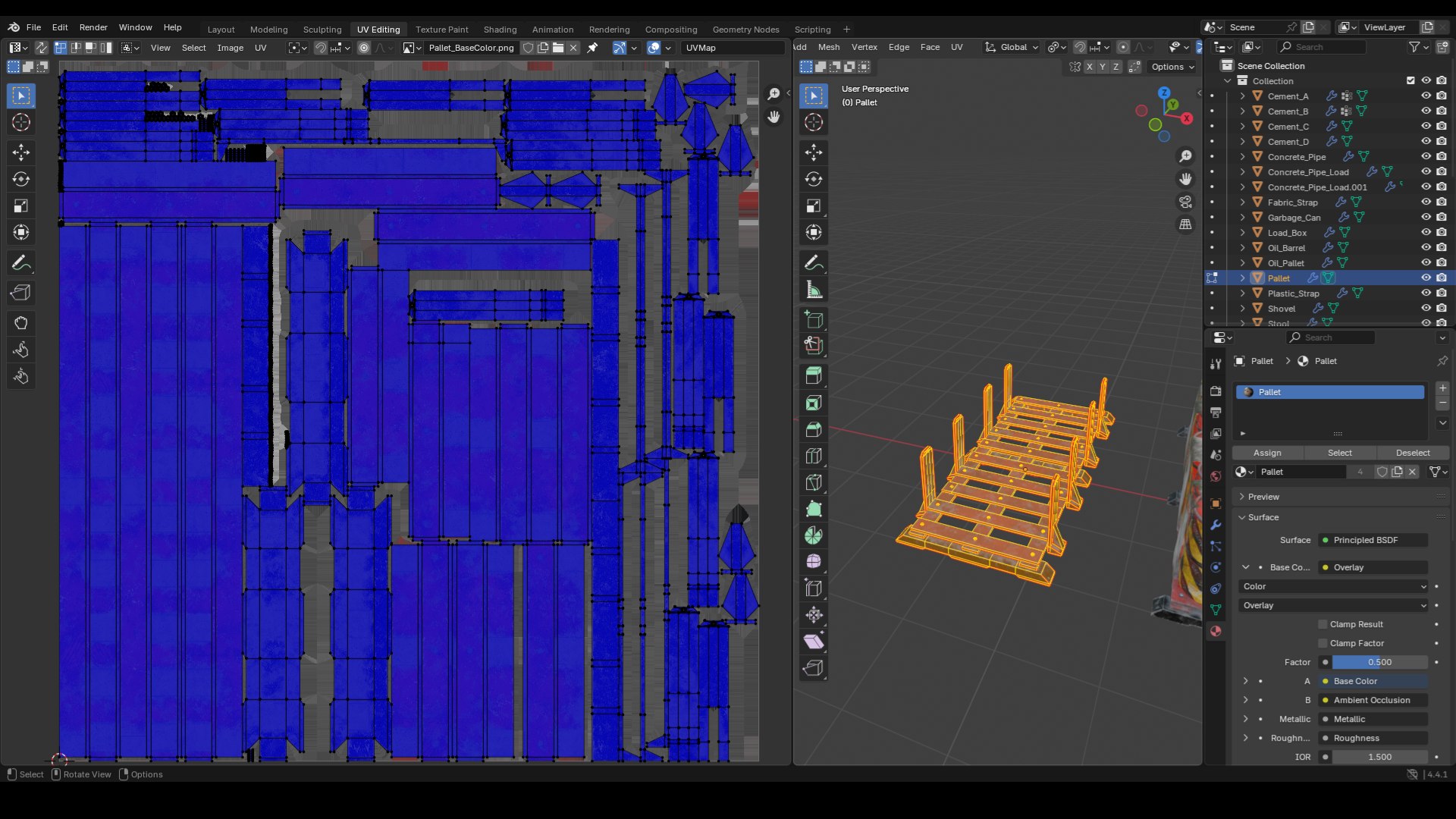Open the Options dropdown in 3D viewport
The height and width of the screenshot is (819, 1456).
click(1172, 67)
